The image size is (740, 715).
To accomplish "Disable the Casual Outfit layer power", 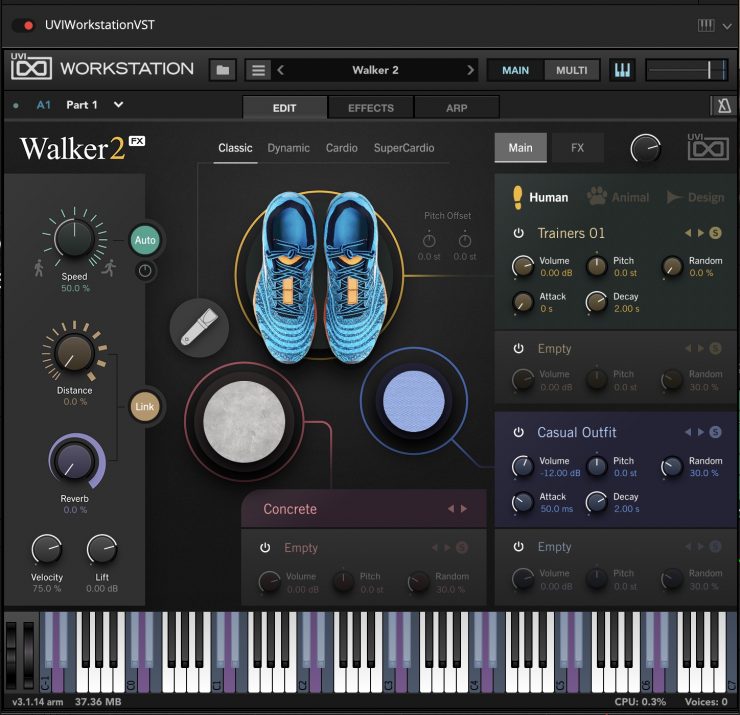I will click(x=518, y=432).
